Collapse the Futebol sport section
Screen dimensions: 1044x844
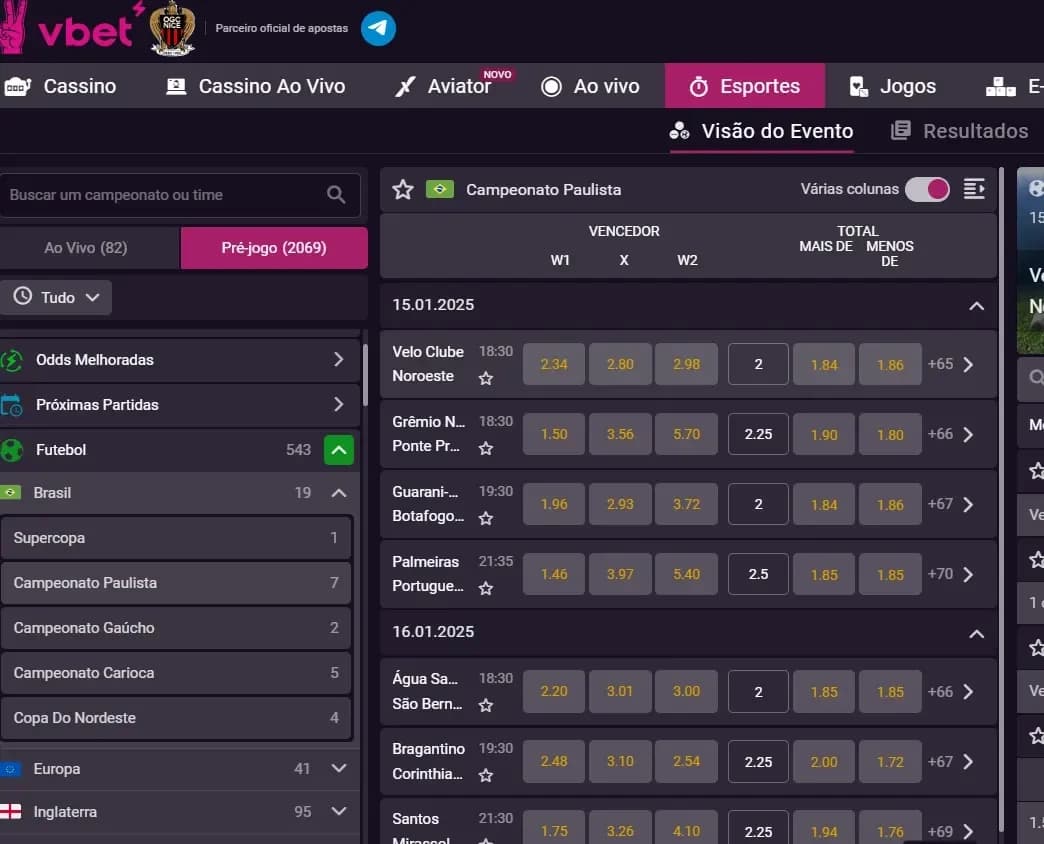339,450
